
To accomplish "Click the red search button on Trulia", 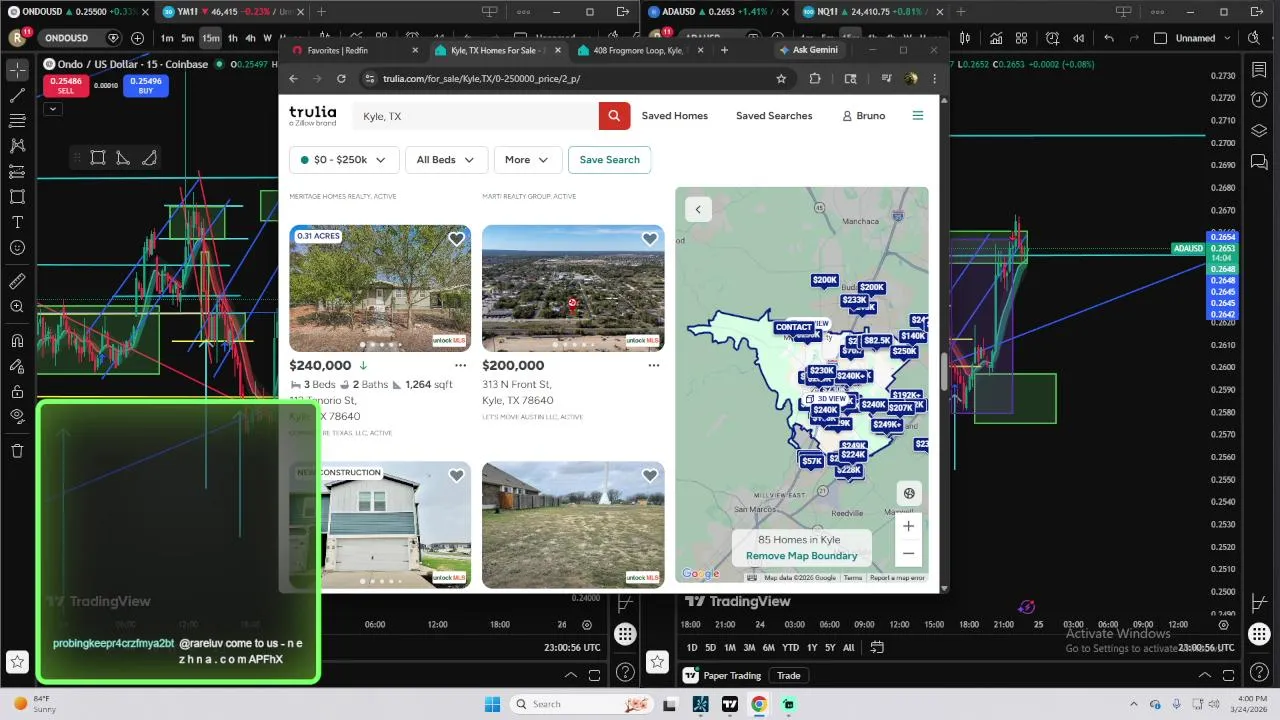I will pyautogui.click(x=615, y=116).
